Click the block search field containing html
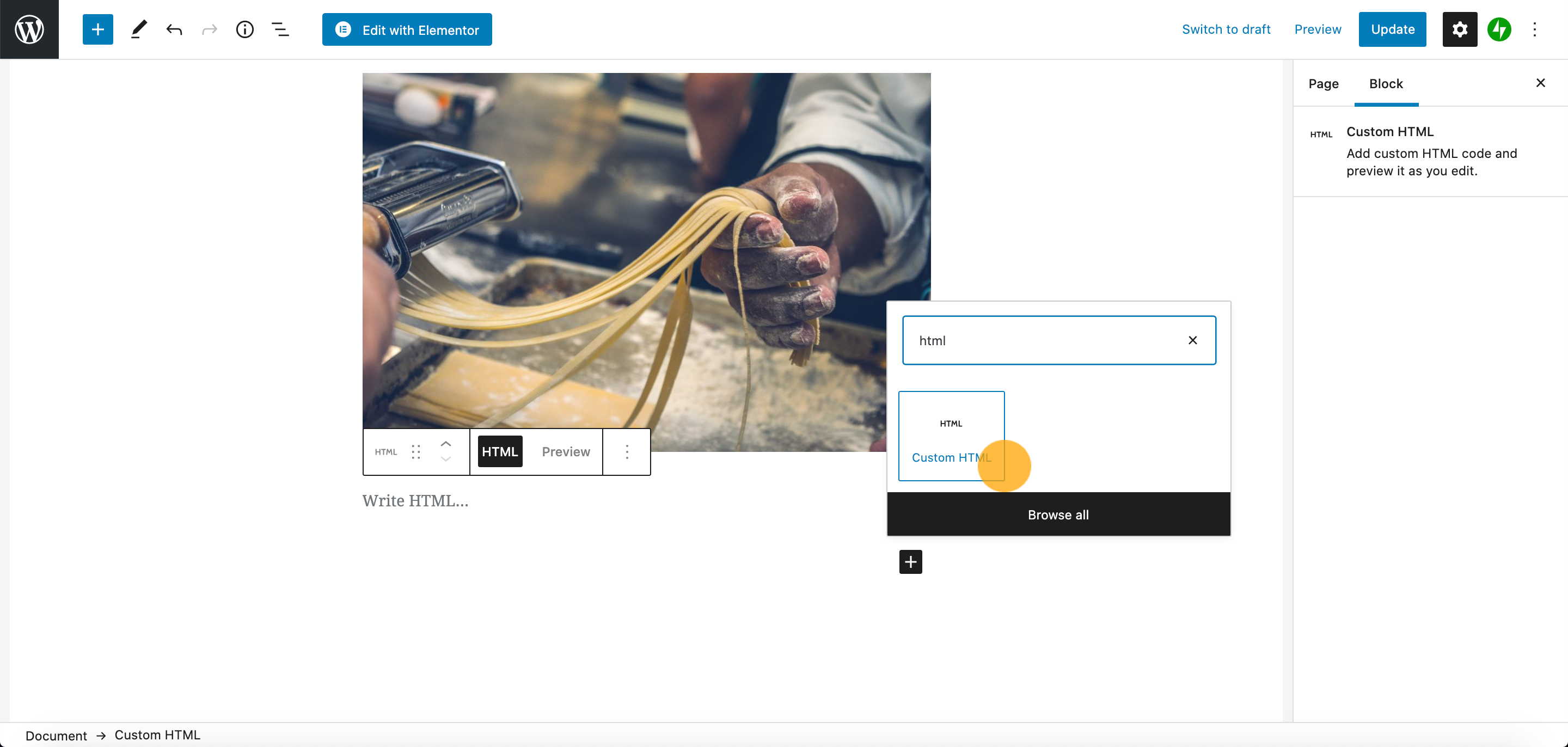This screenshot has width=1568, height=747. (1059, 340)
